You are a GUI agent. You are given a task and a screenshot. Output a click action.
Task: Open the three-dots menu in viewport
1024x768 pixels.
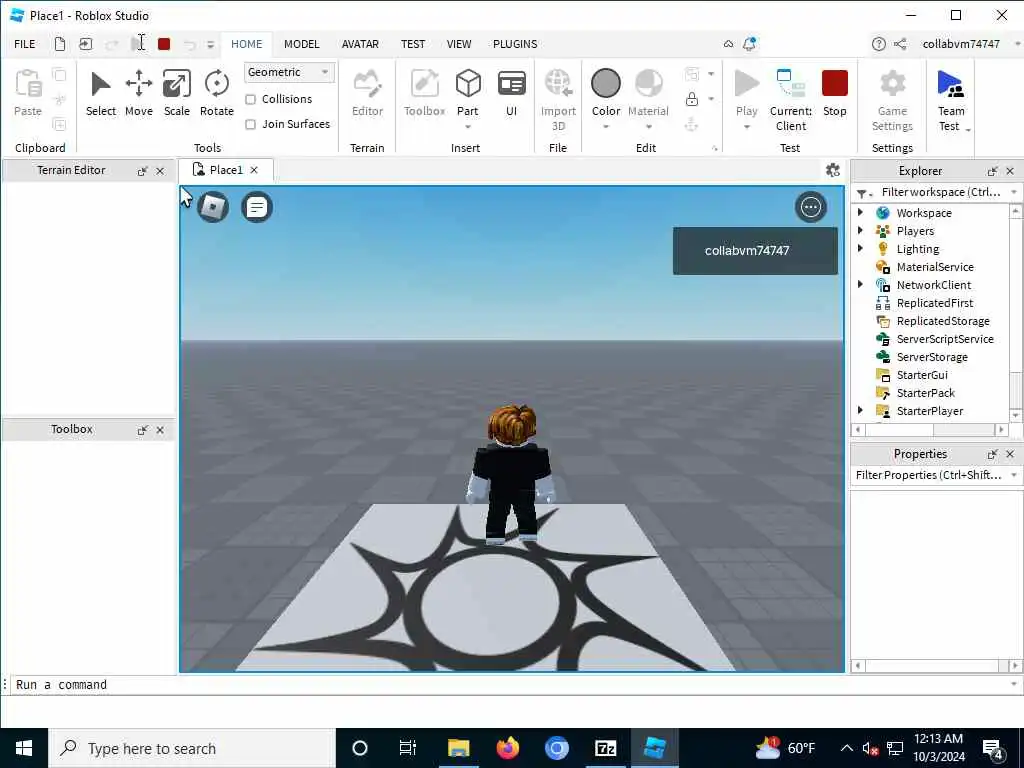pos(810,207)
